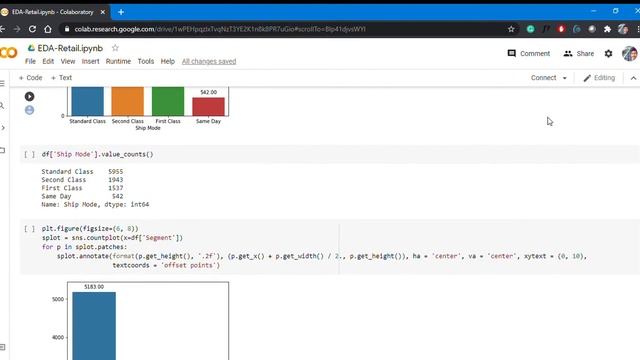The width and height of the screenshot is (640, 360).
Task: Click the plt.figure code line
Action: (x=90, y=229)
